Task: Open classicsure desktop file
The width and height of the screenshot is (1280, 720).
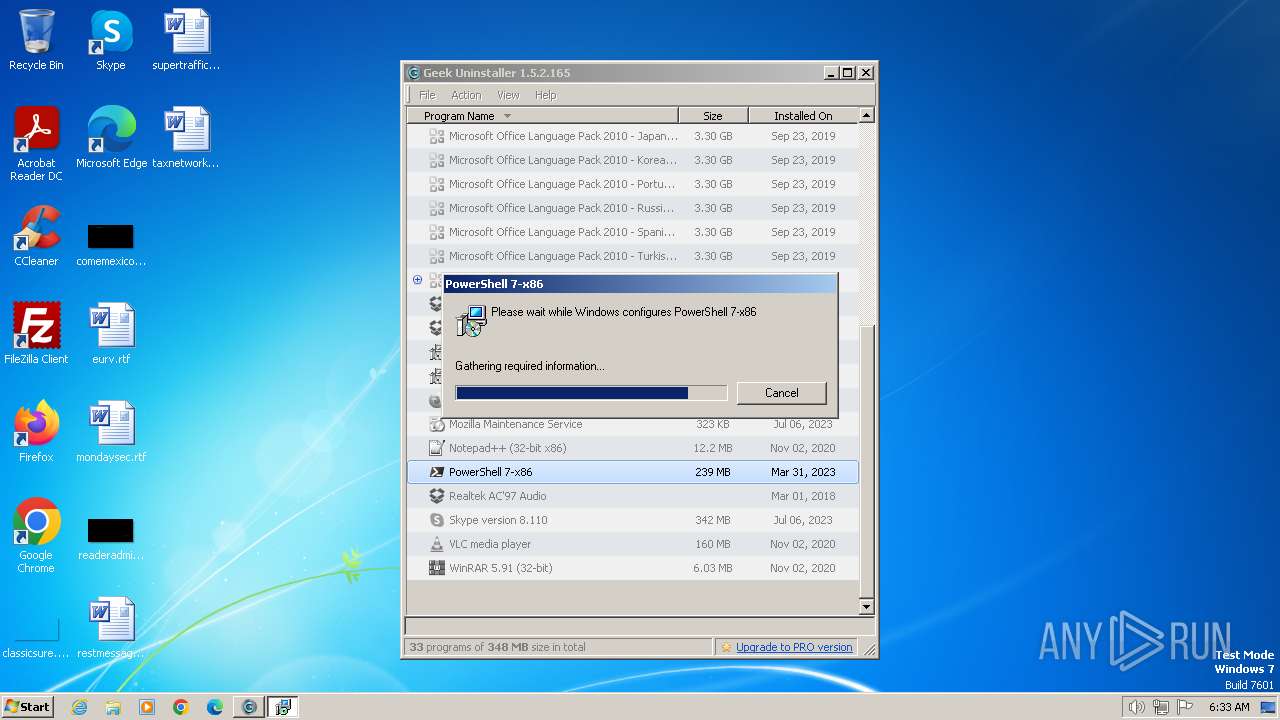Action: [36, 639]
